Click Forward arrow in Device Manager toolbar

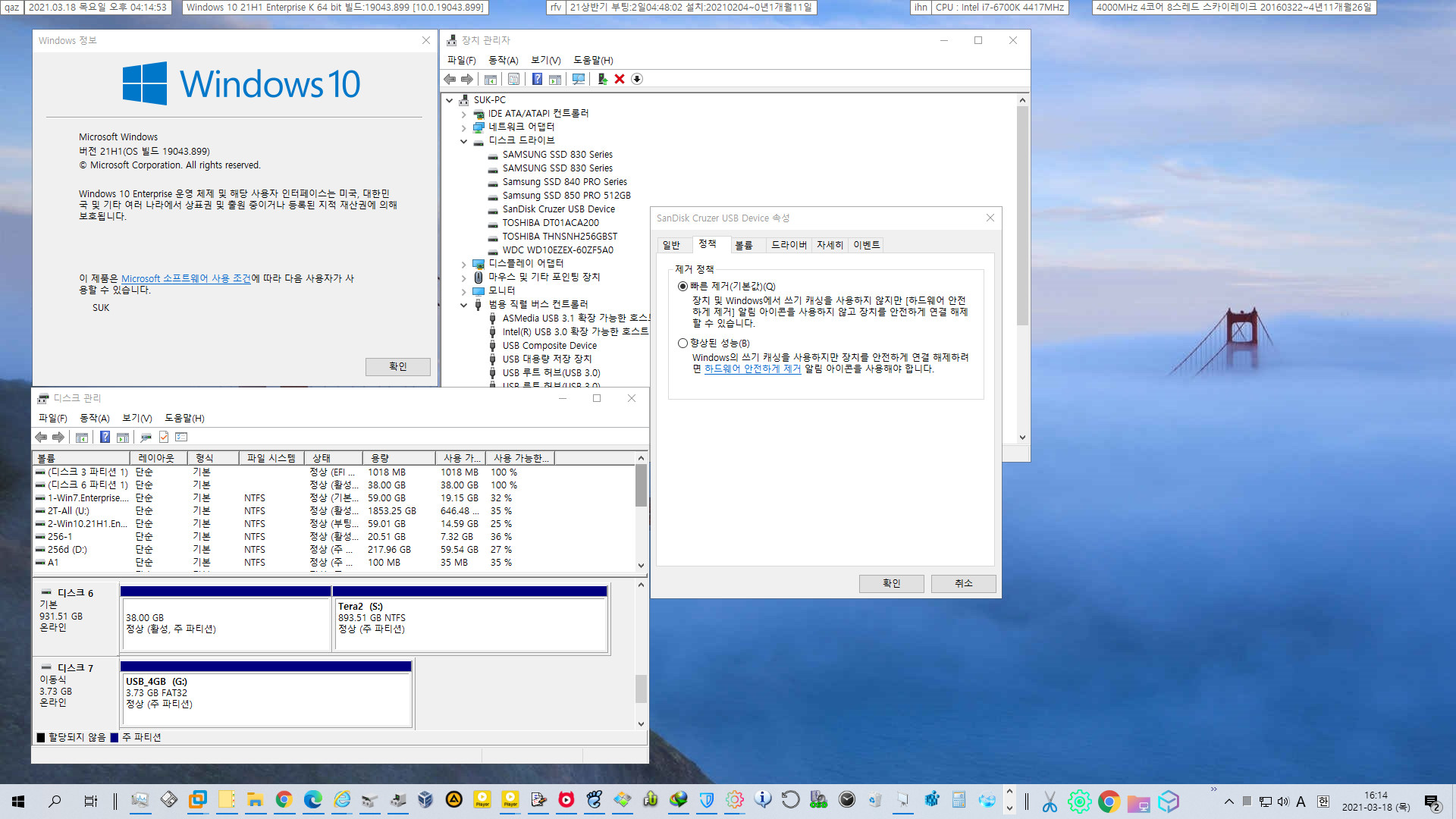pos(467,79)
